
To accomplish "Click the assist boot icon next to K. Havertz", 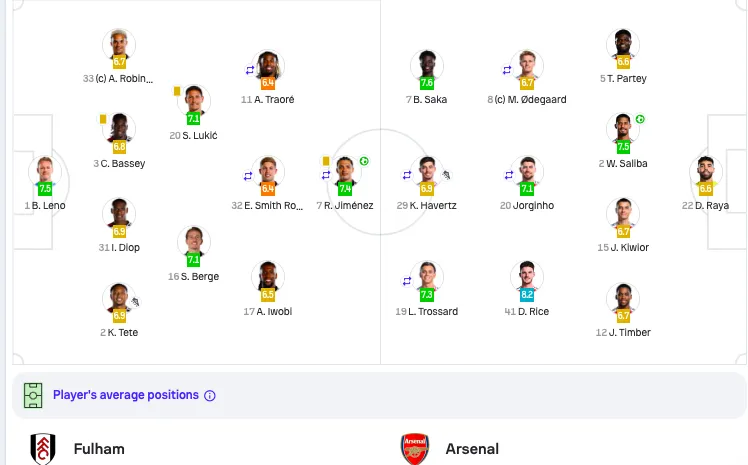I will point(446,175).
